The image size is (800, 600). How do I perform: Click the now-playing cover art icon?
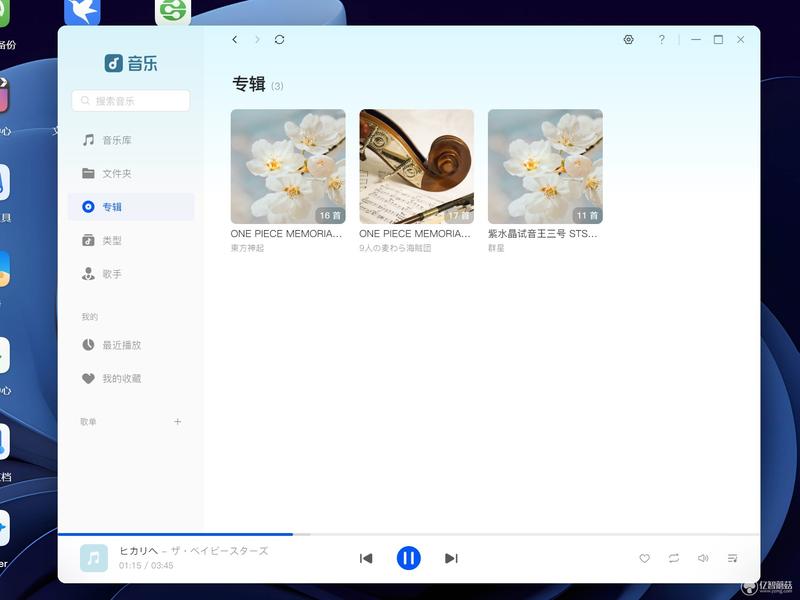94,558
